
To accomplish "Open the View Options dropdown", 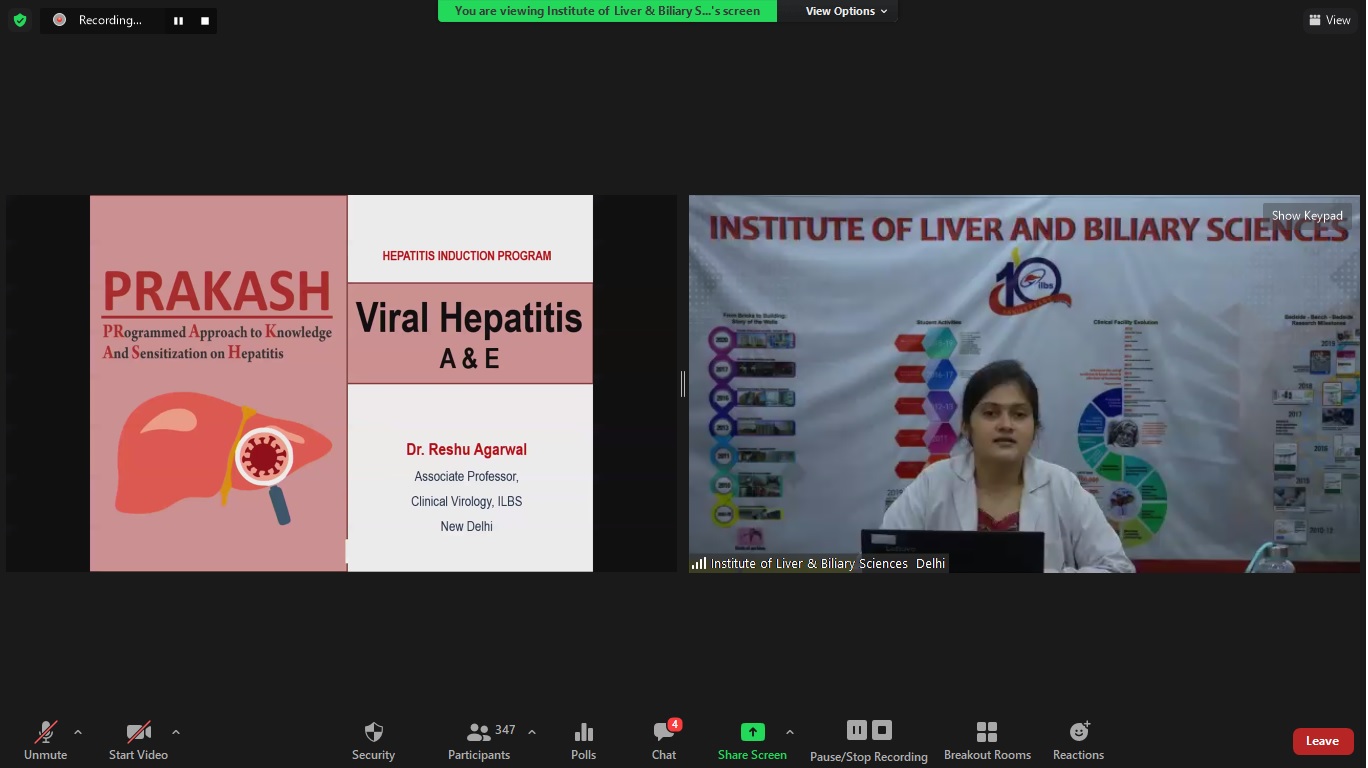I will [x=846, y=11].
